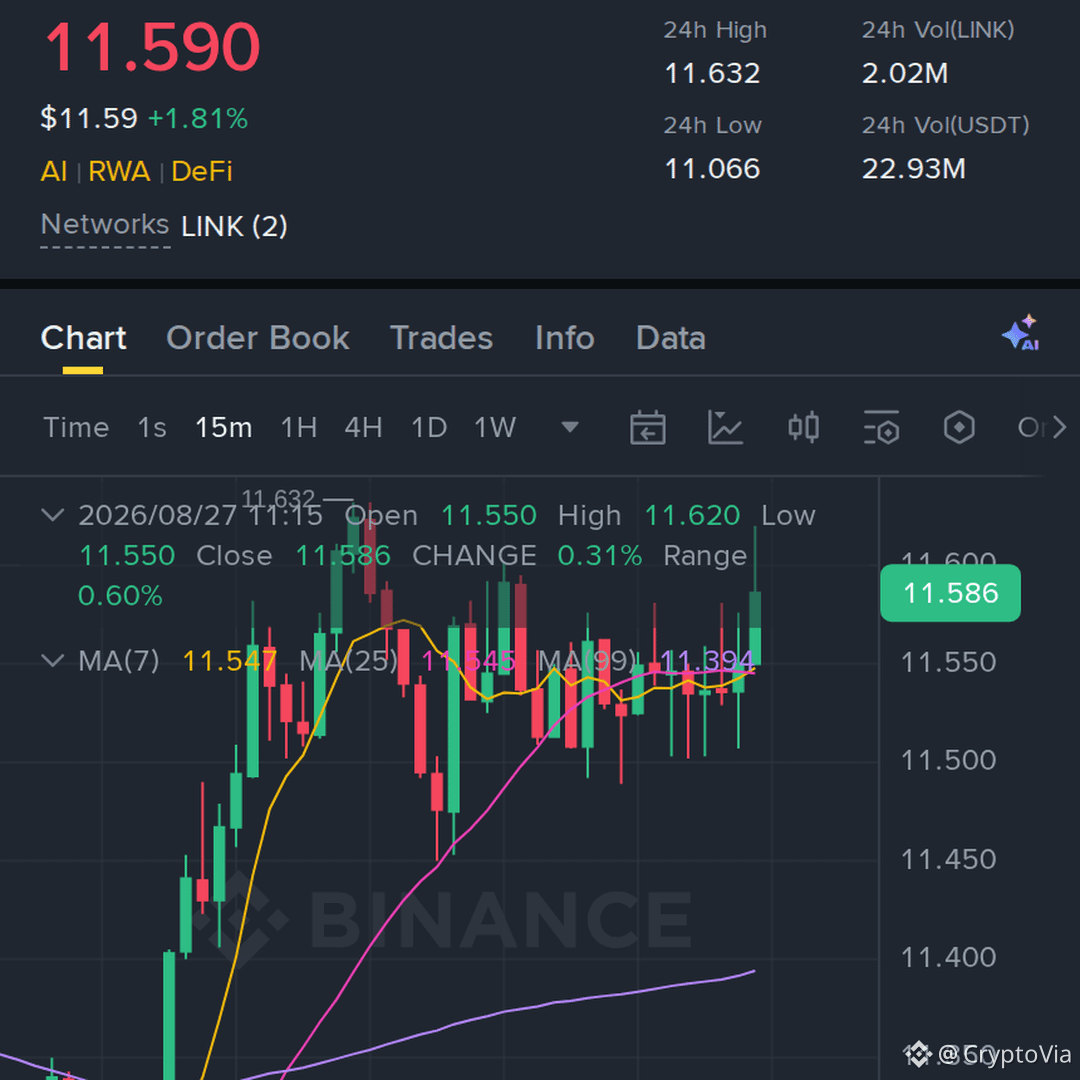Click the 11.550 price axis label

coord(948,663)
